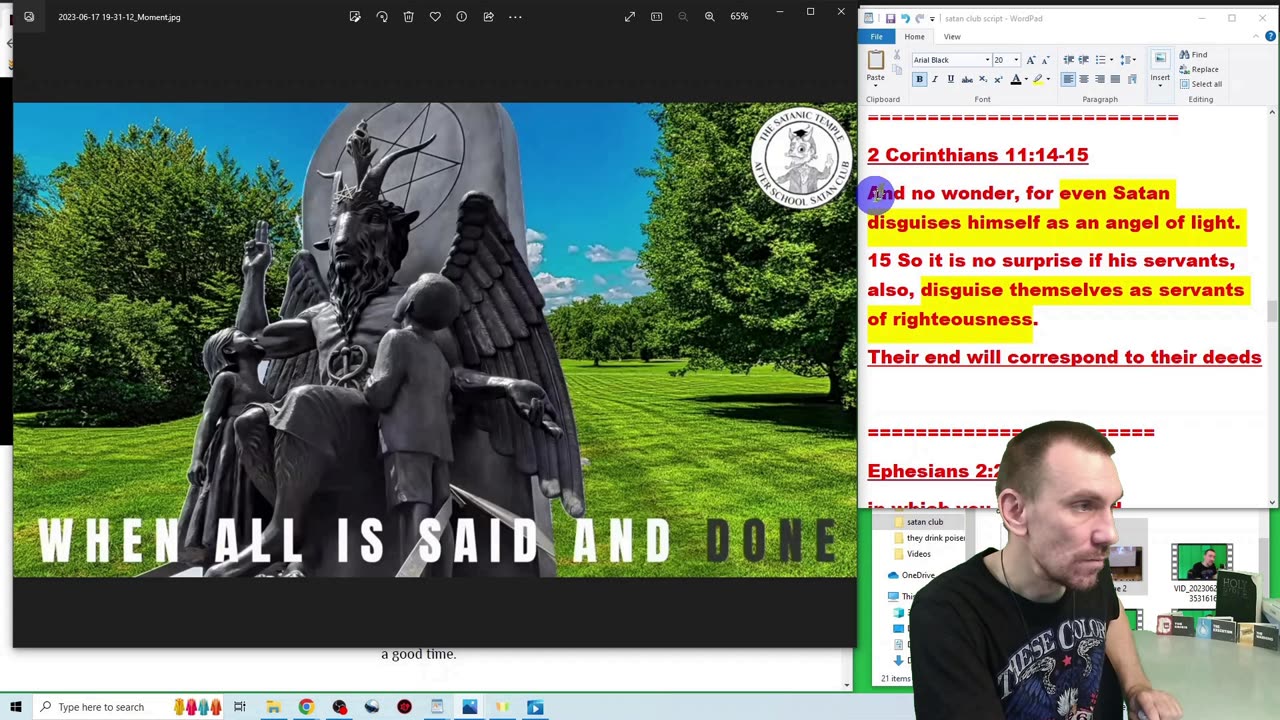
Task: Decrease paragraph indent in WordPad
Action: tap(1069, 60)
